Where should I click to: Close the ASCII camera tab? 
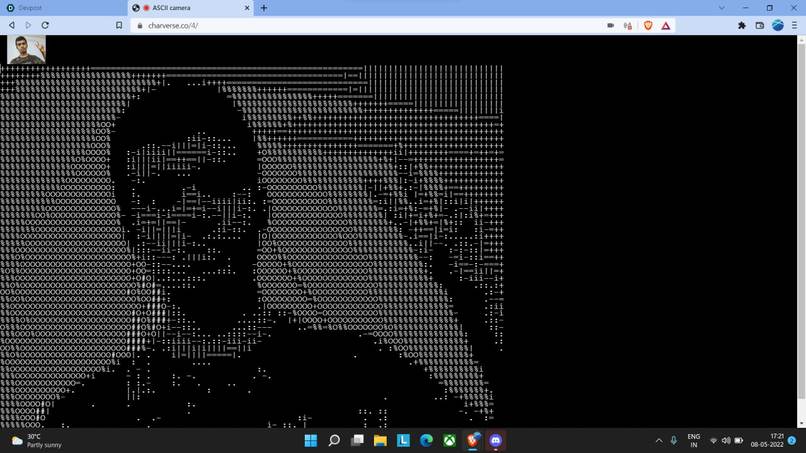[247, 8]
